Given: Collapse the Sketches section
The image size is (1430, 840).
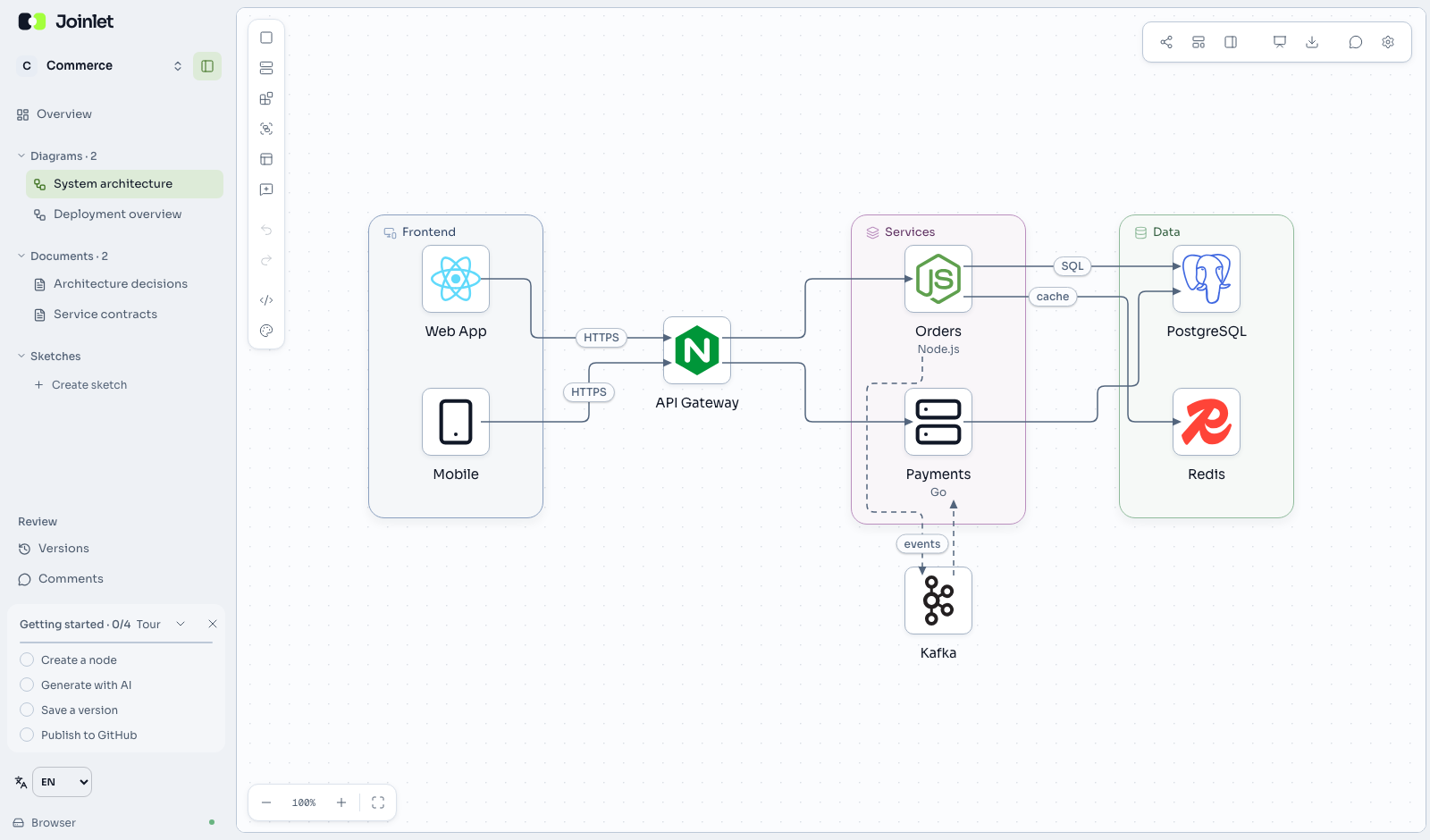Looking at the screenshot, I should tap(49, 357).
